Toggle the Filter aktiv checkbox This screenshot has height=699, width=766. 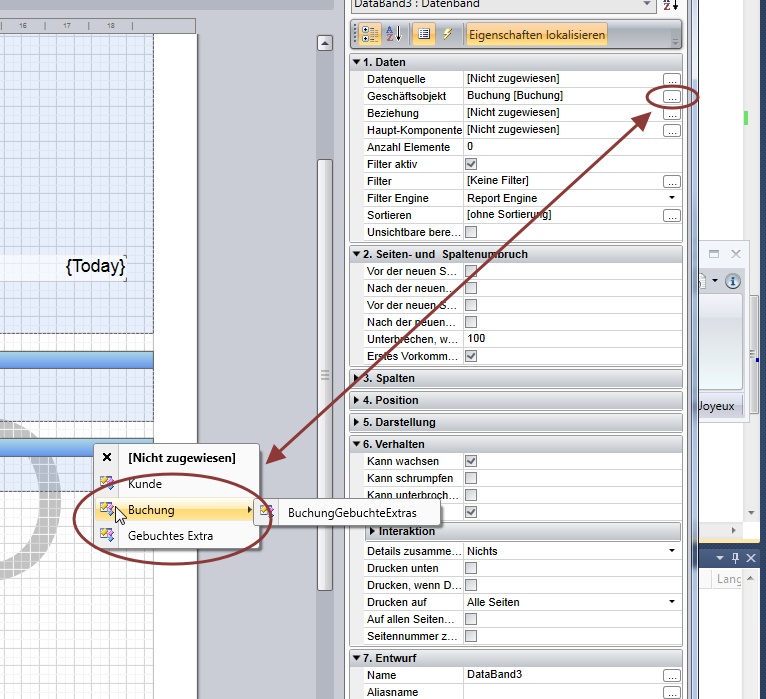click(471, 164)
